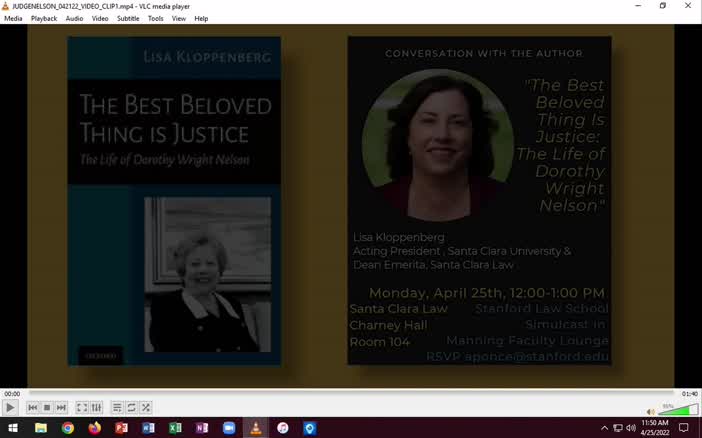
Task: Skip to previous media track
Action: point(33,408)
